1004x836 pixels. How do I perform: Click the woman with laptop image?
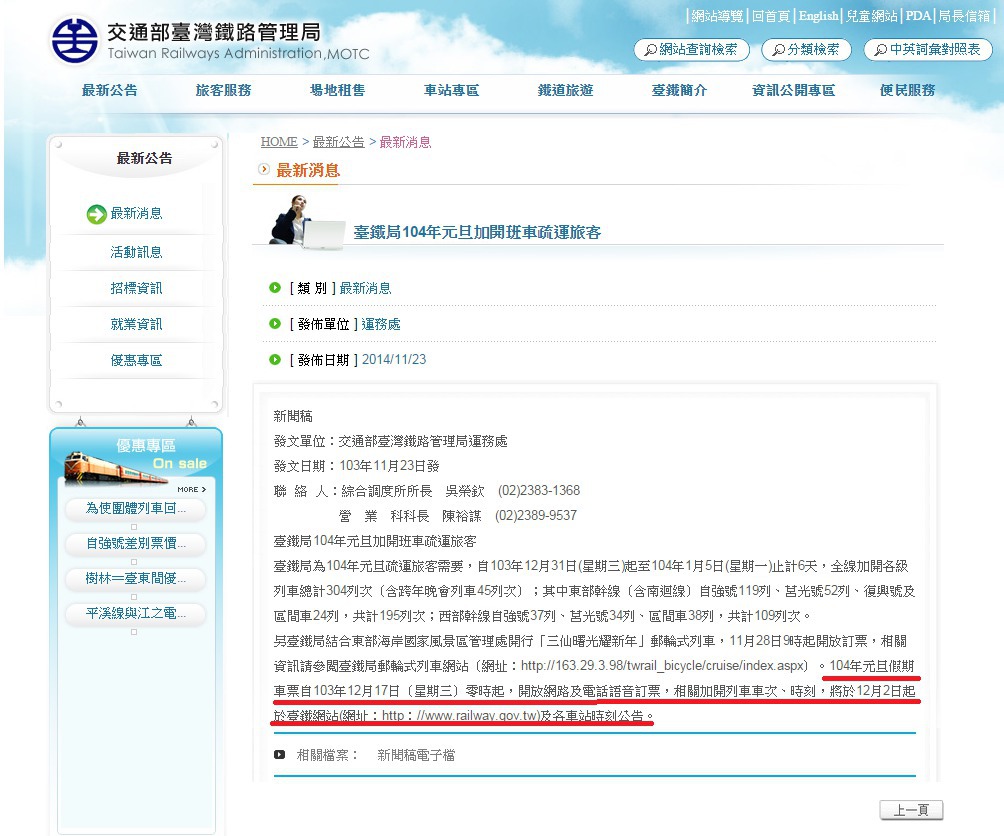[x=306, y=221]
